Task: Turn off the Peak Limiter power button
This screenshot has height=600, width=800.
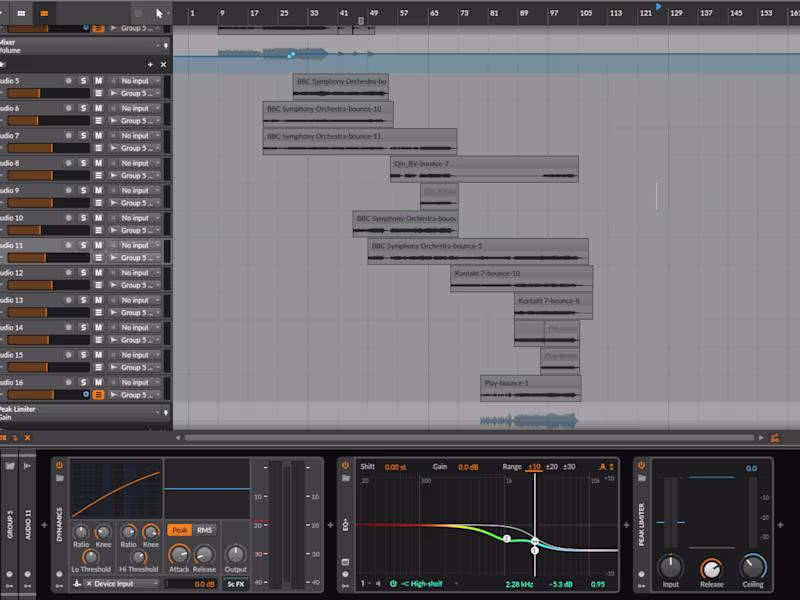Action: tap(641, 465)
